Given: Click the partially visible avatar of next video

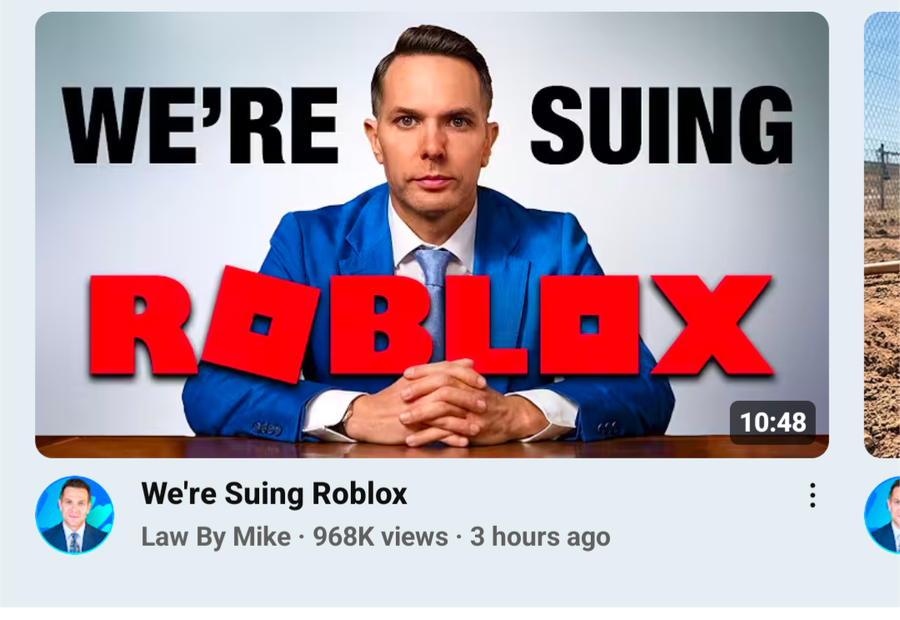Looking at the screenshot, I should [x=883, y=515].
